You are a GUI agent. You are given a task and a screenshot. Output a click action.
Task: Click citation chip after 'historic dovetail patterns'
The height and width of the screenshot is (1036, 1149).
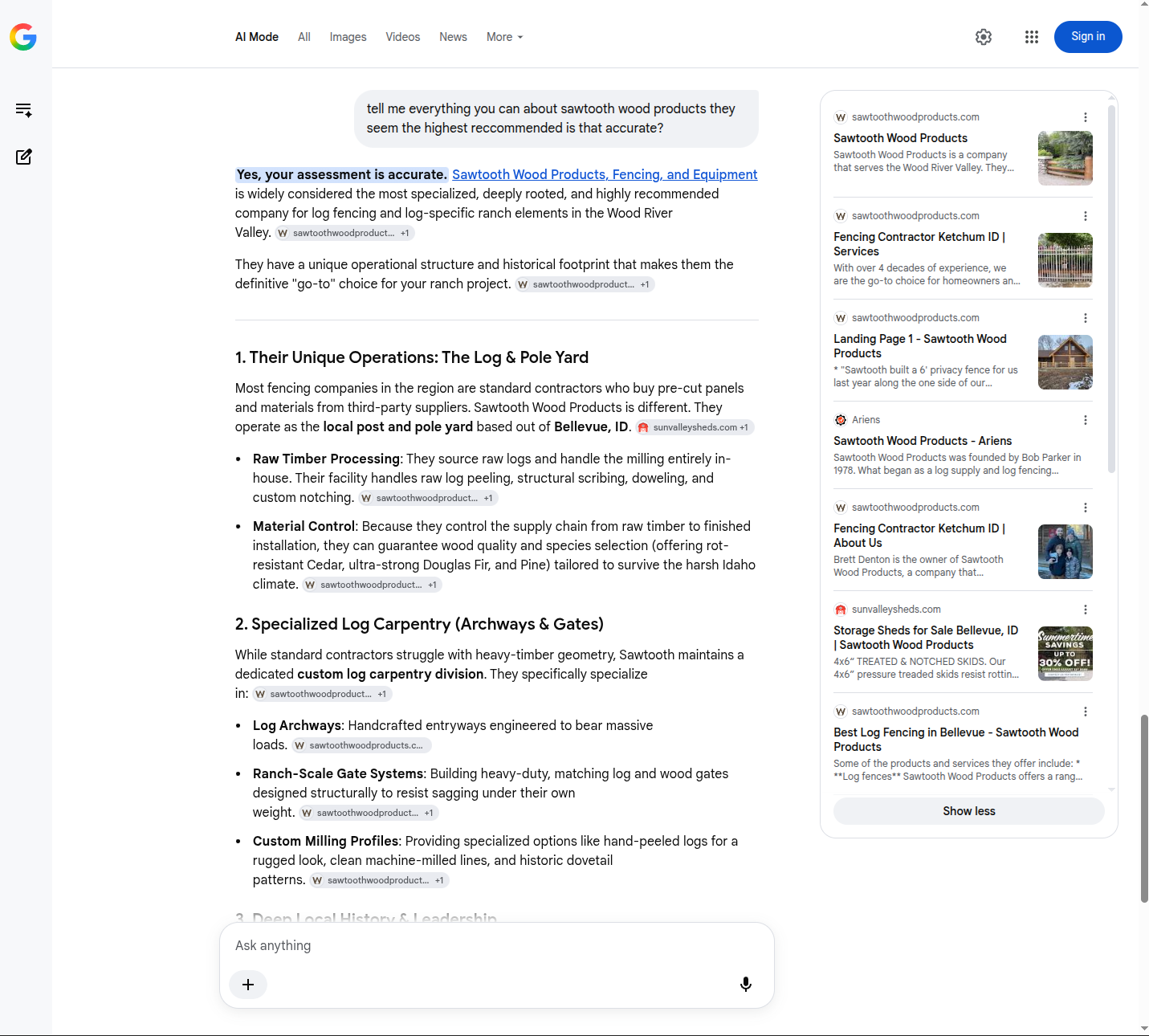tap(379, 880)
